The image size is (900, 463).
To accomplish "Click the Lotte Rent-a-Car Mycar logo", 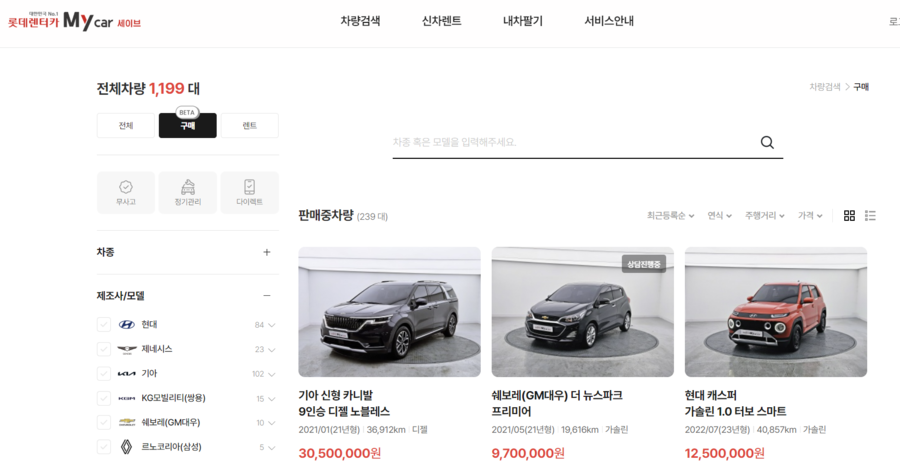I will 75,22.
